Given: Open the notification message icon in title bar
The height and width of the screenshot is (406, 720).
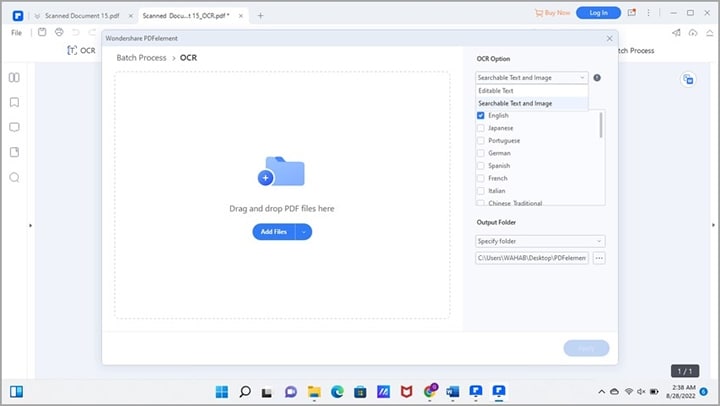Looking at the screenshot, I should [632, 13].
